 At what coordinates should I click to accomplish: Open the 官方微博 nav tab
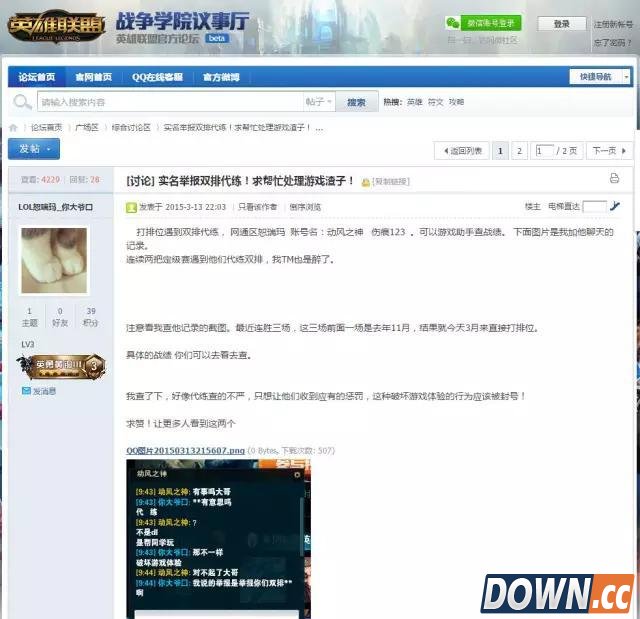221,77
